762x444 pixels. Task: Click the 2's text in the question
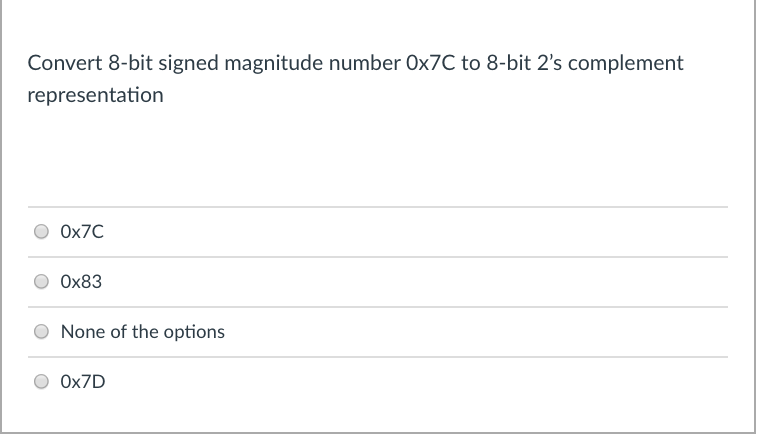tap(549, 63)
